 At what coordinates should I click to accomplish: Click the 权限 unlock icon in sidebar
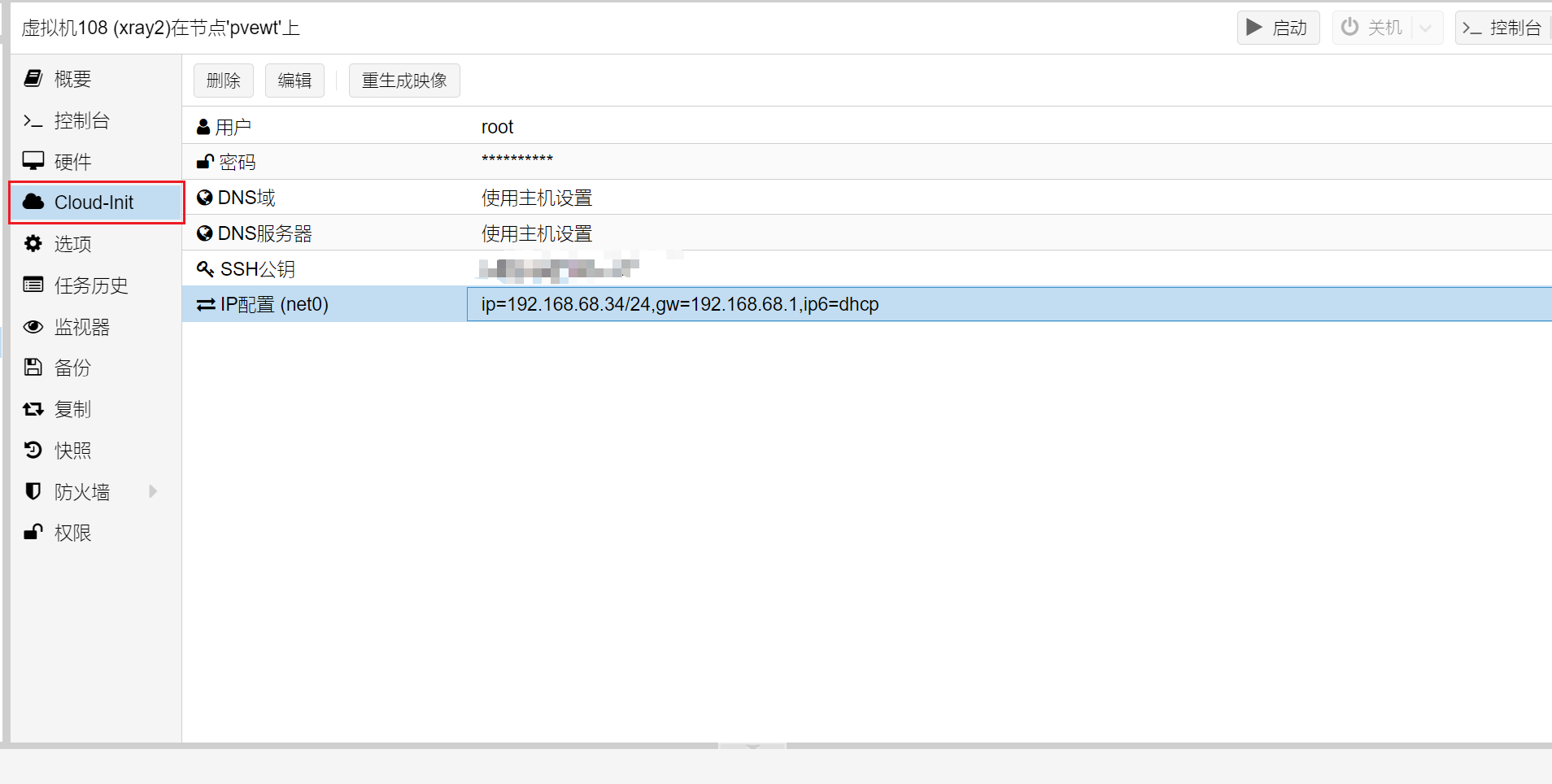33,532
